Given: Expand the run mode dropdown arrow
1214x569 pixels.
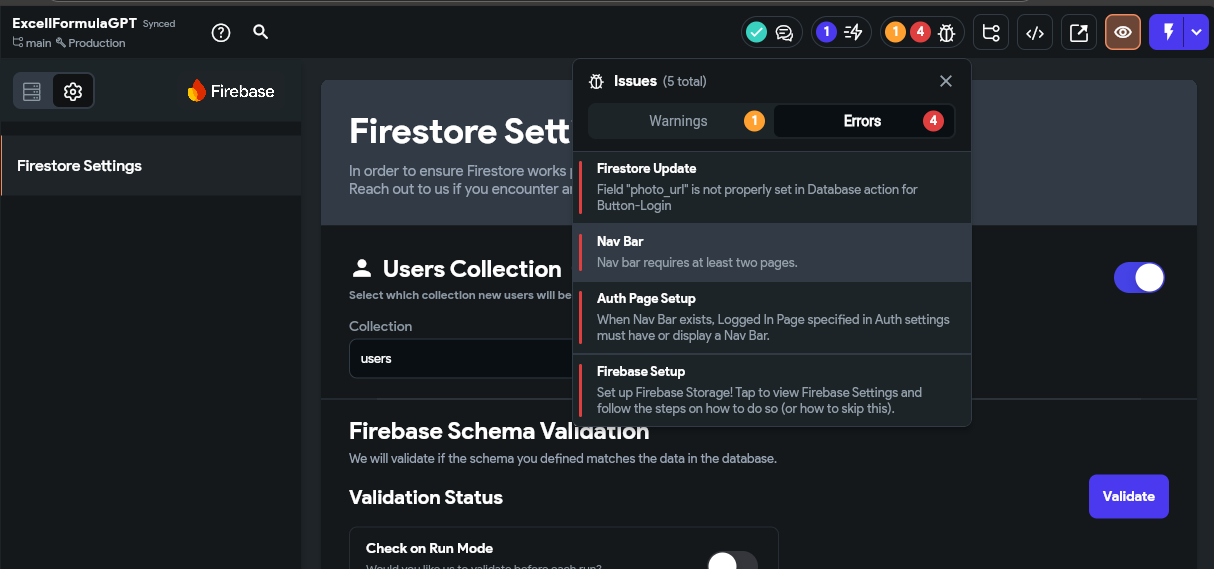Looking at the screenshot, I should pyautogui.click(x=1198, y=33).
